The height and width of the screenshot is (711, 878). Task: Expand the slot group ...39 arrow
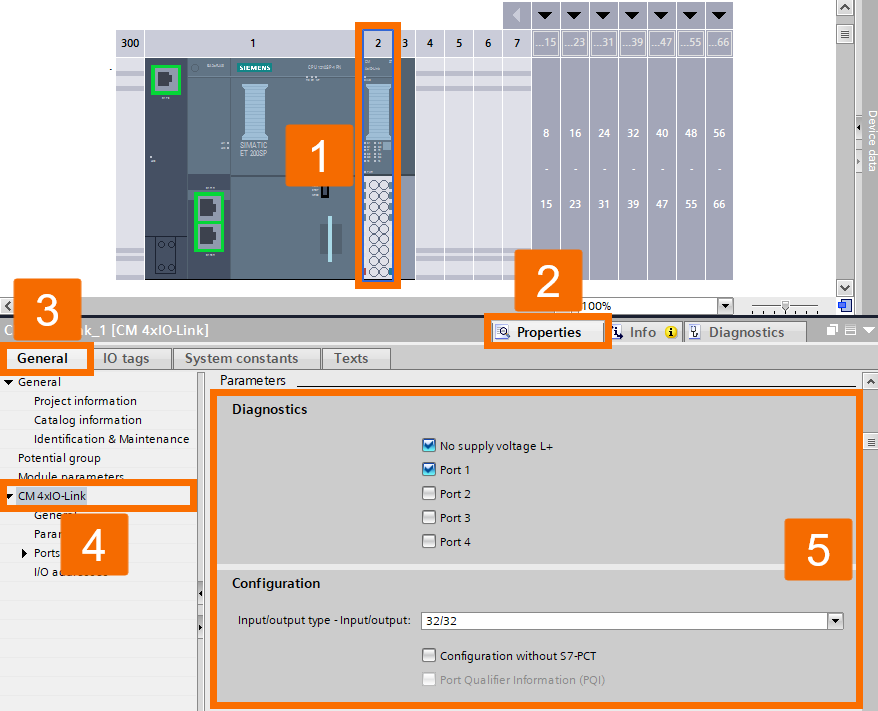pyautogui.click(x=633, y=15)
